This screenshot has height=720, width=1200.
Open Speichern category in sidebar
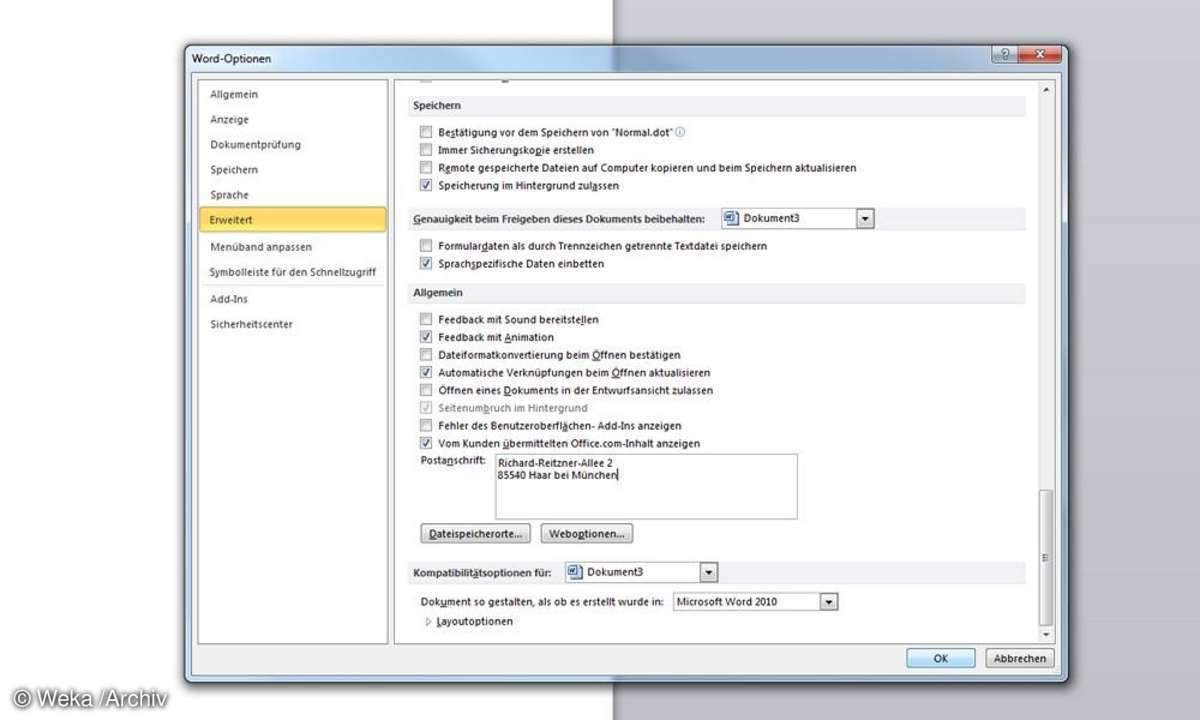pyautogui.click(x=291, y=170)
